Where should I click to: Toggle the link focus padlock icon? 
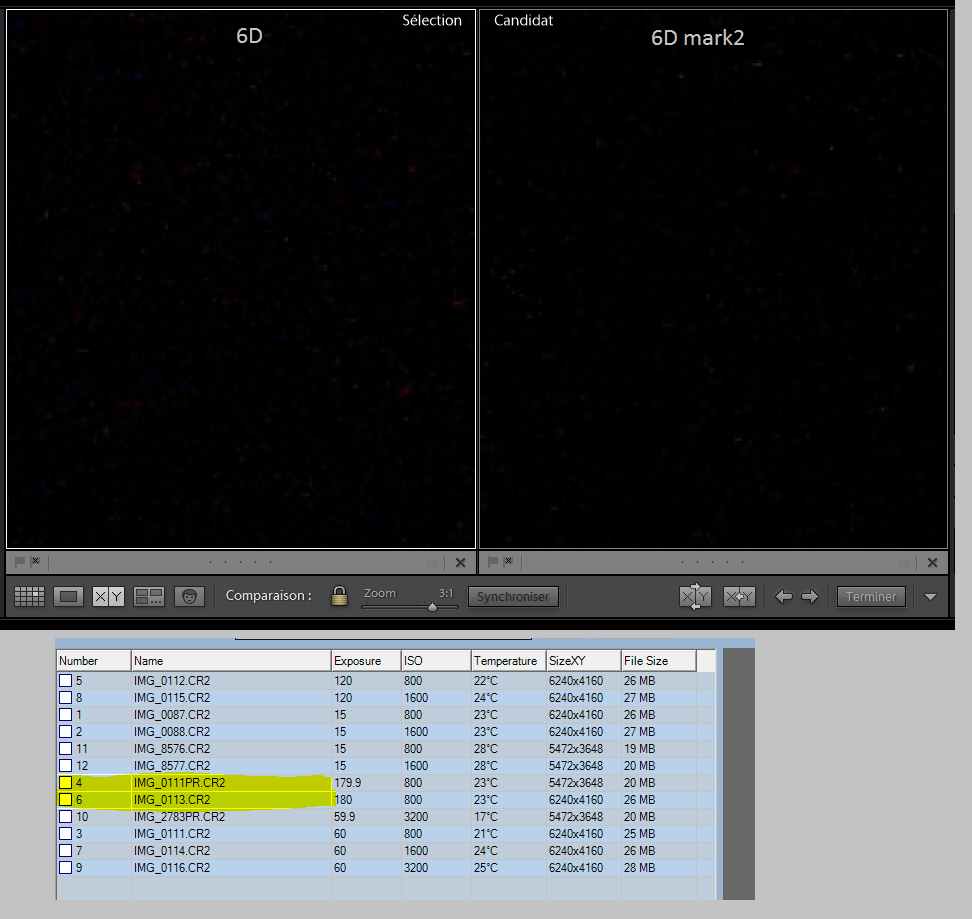[x=339, y=596]
